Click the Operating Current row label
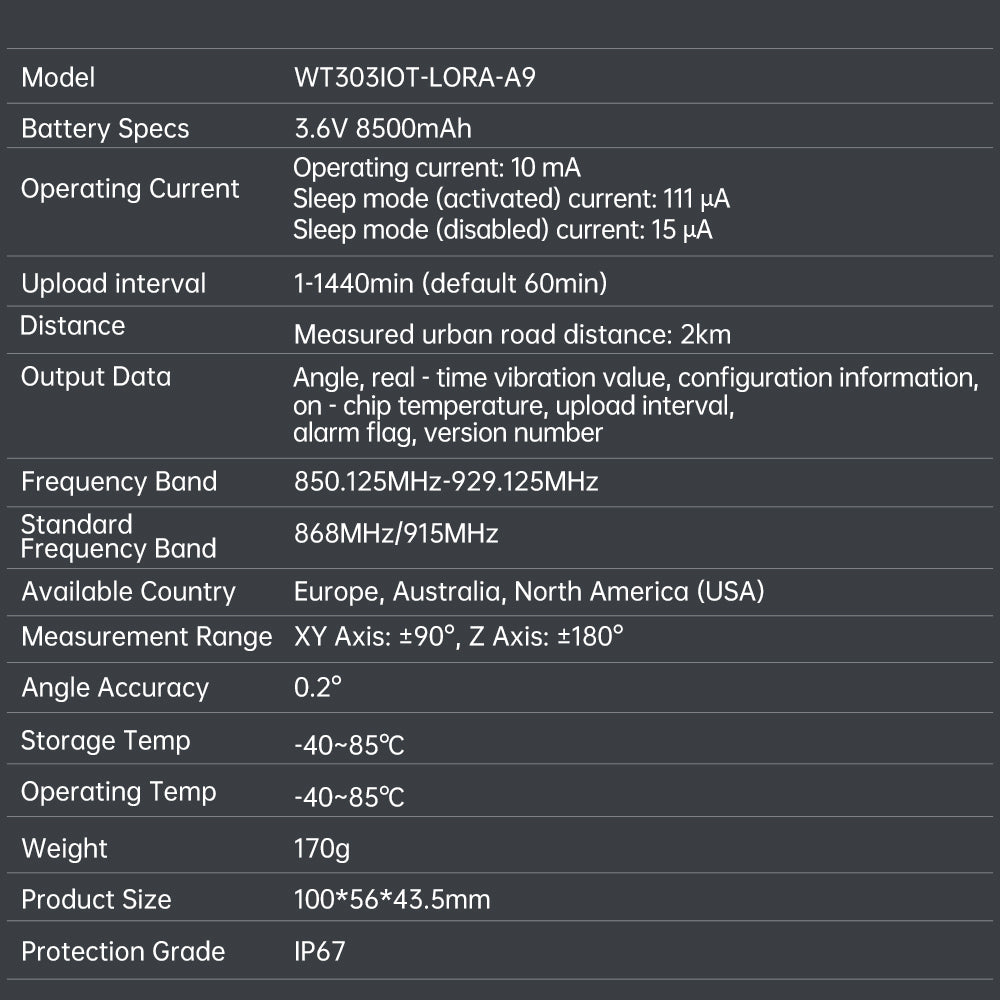This screenshot has width=1000, height=1000. [x=130, y=189]
